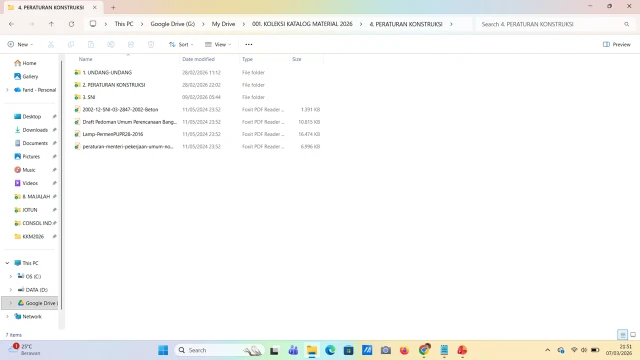Image resolution: width=640 pixels, height=360 pixels.
Task: Expand OS (C:) drive node
Action: (x=11, y=276)
